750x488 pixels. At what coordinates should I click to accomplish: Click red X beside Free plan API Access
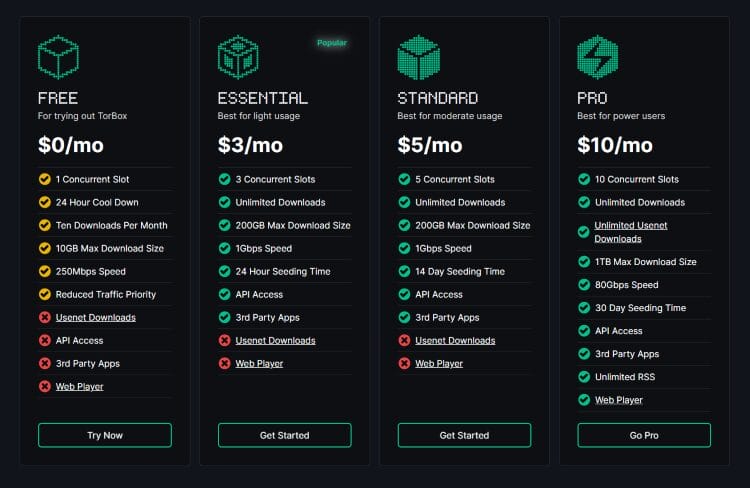coord(44,340)
